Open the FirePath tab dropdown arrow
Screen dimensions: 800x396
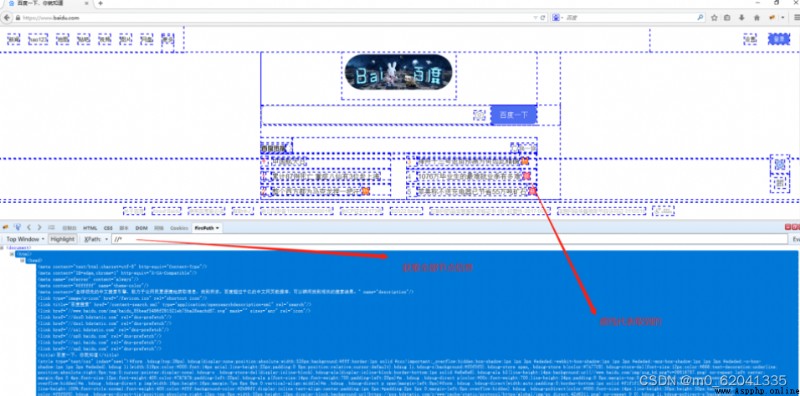218,228
